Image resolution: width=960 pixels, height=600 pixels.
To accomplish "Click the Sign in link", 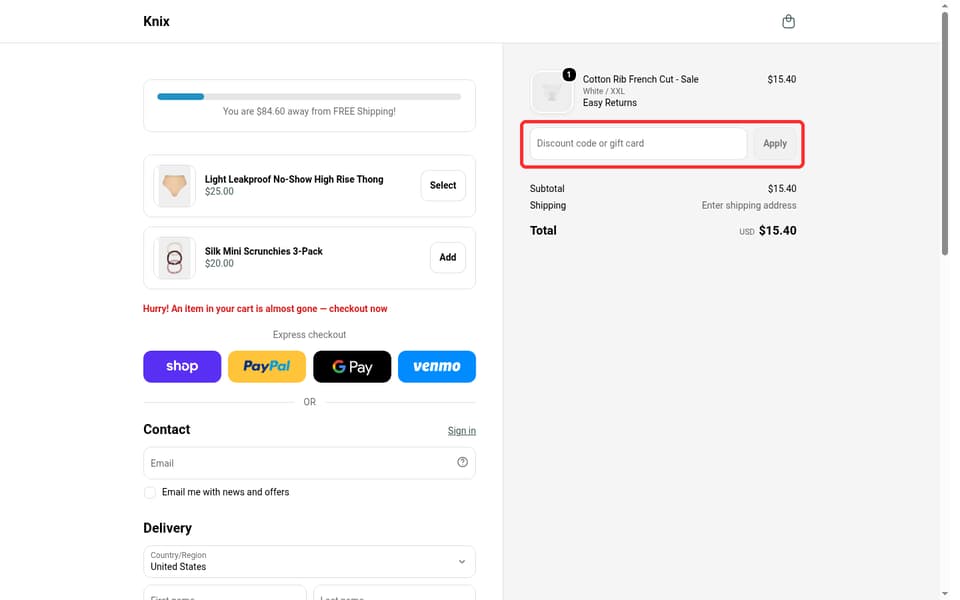I will click(462, 431).
